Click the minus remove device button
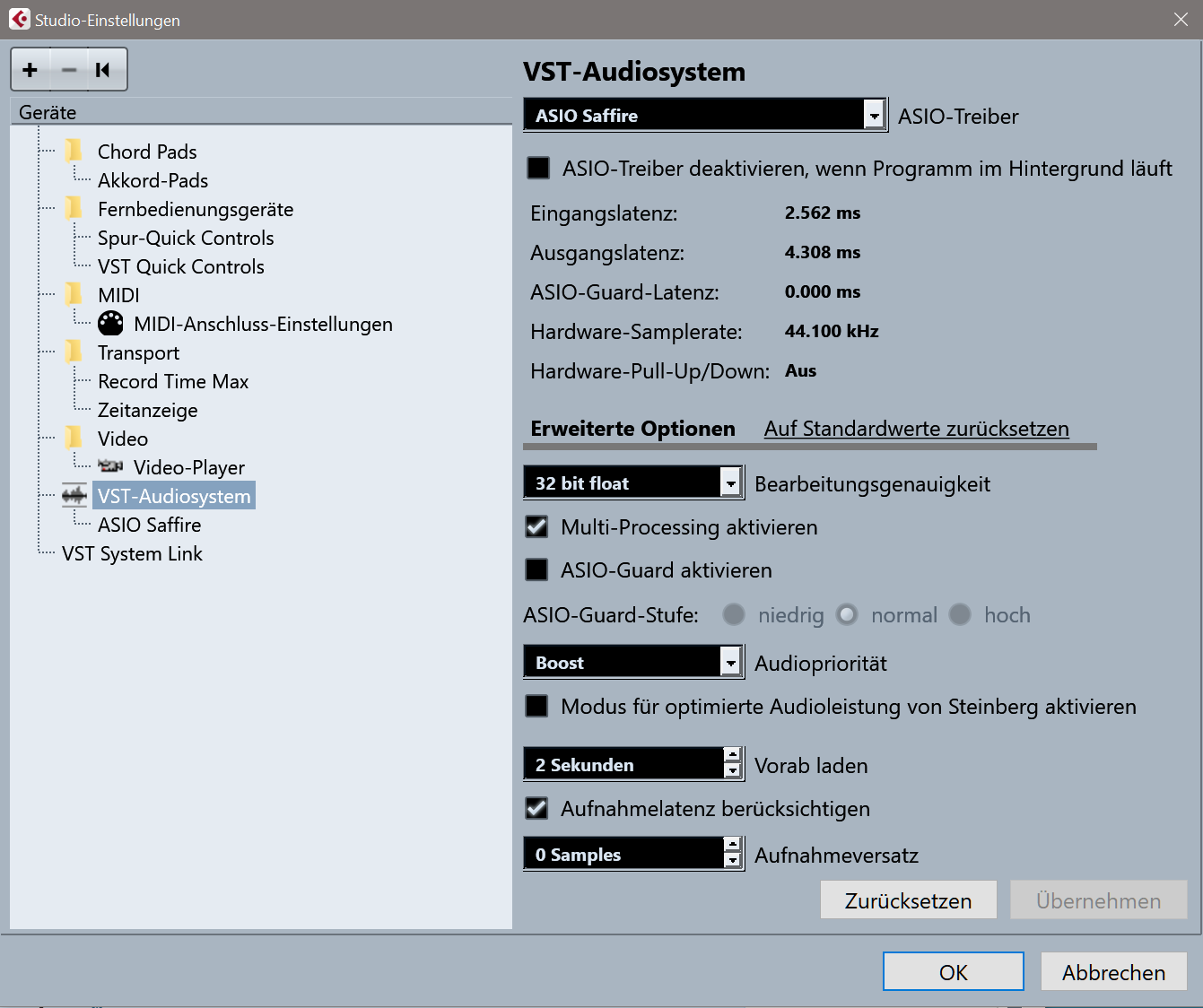 pyautogui.click(x=69, y=70)
